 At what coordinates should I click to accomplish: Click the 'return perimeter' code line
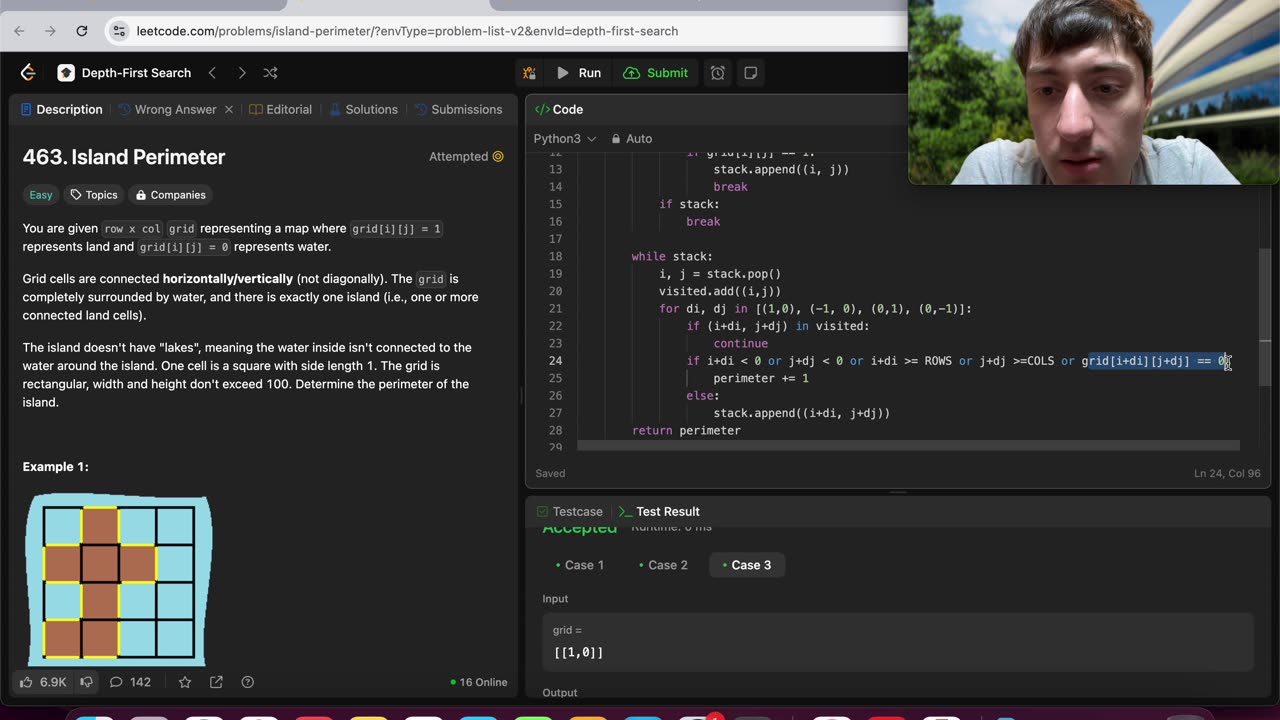(x=686, y=430)
